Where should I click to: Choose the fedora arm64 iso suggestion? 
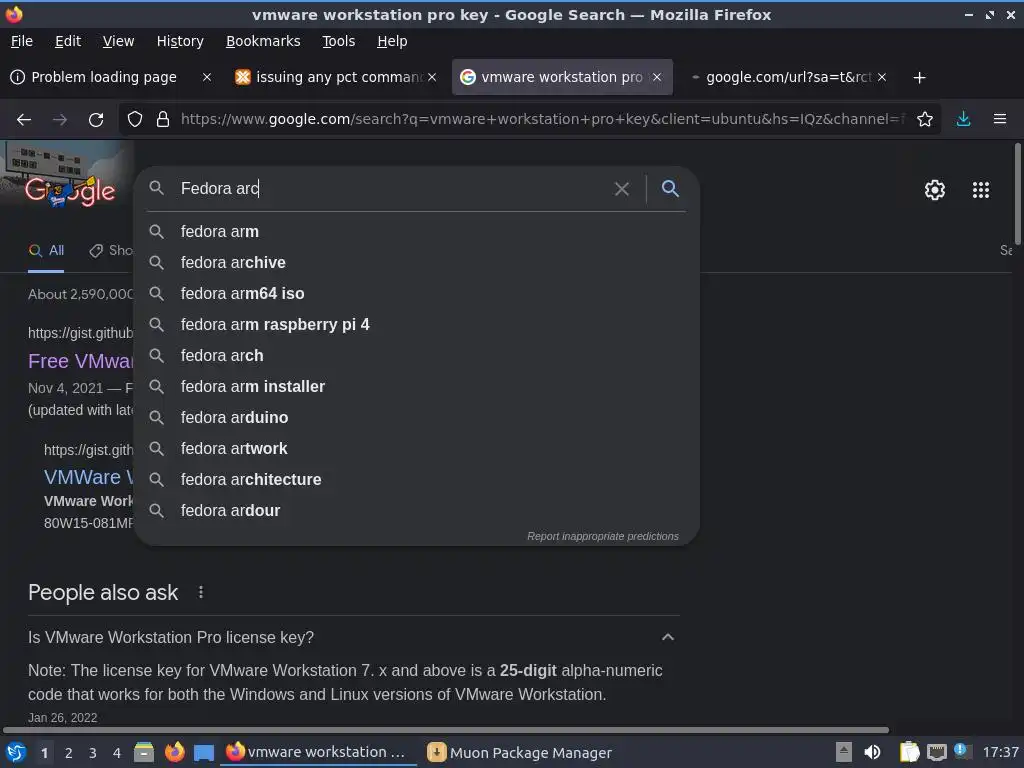(x=416, y=294)
